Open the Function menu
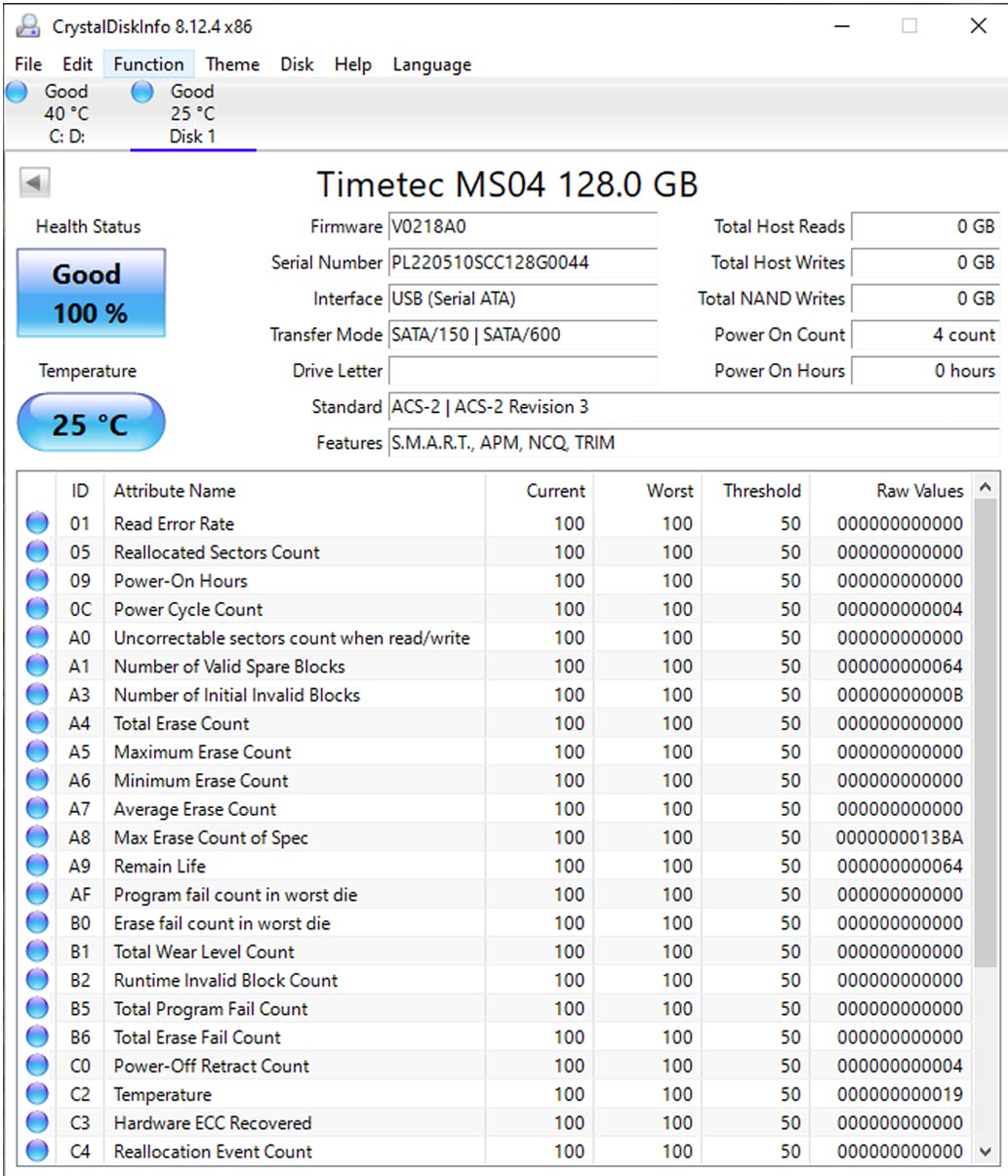 click(x=148, y=64)
